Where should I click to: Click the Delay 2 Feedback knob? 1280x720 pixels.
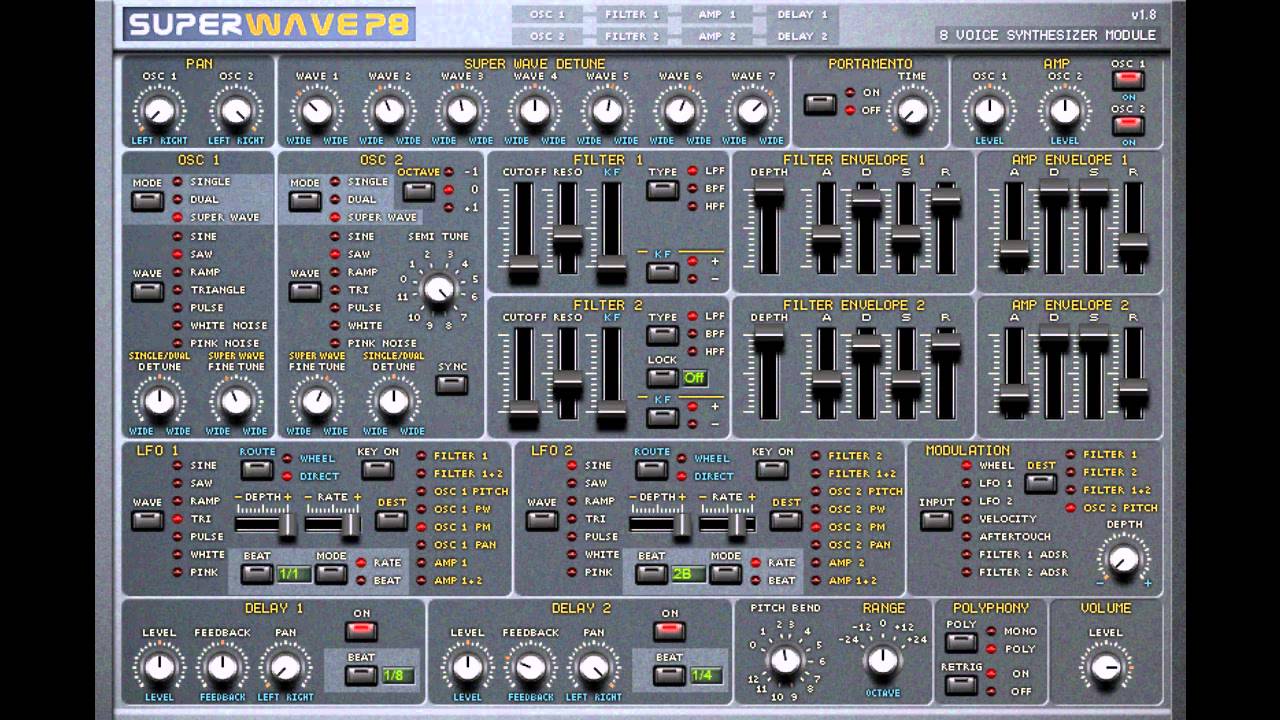coord(530,666)
